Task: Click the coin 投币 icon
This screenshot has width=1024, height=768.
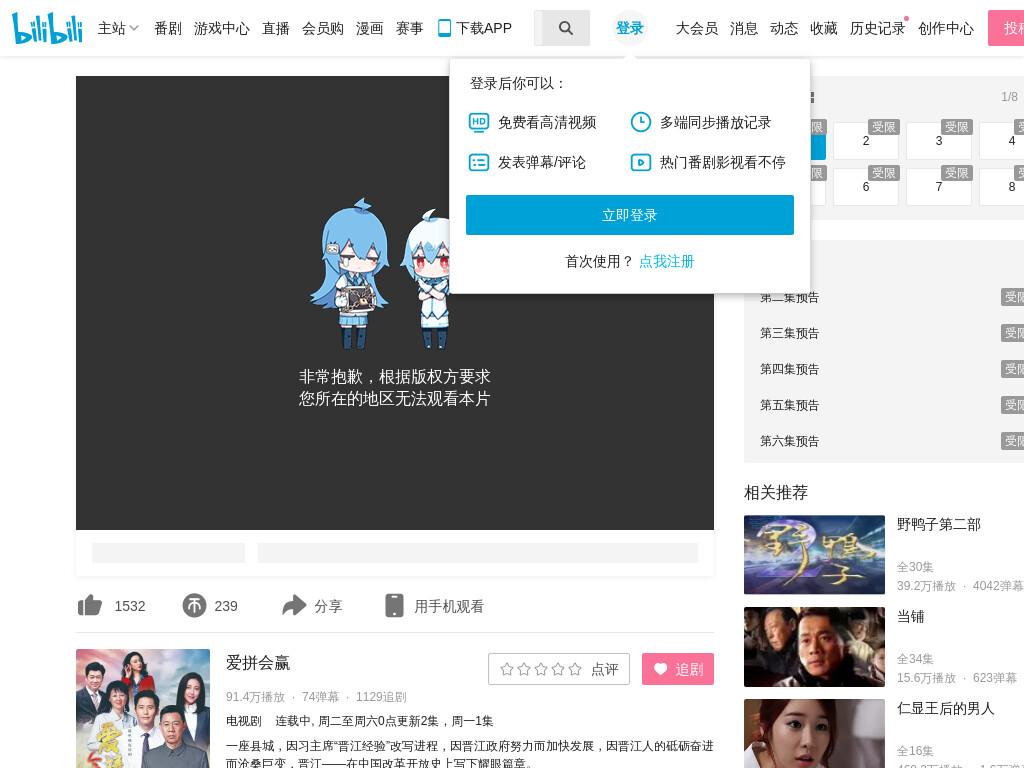Action: [194, 605]
